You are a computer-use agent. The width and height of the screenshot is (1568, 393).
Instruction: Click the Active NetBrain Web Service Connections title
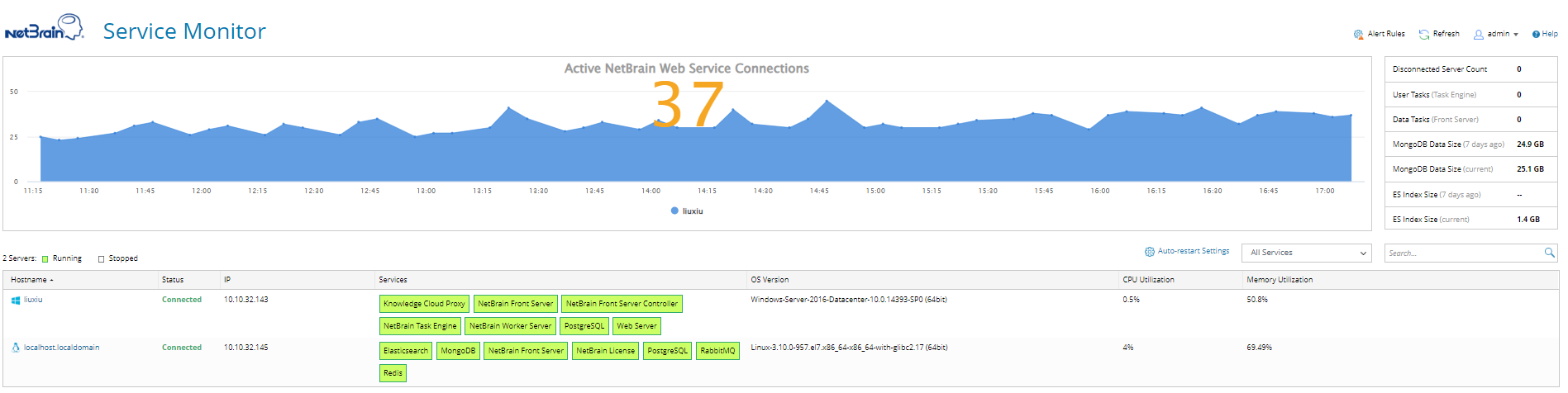pyautogui.click(x=687, y=69)
